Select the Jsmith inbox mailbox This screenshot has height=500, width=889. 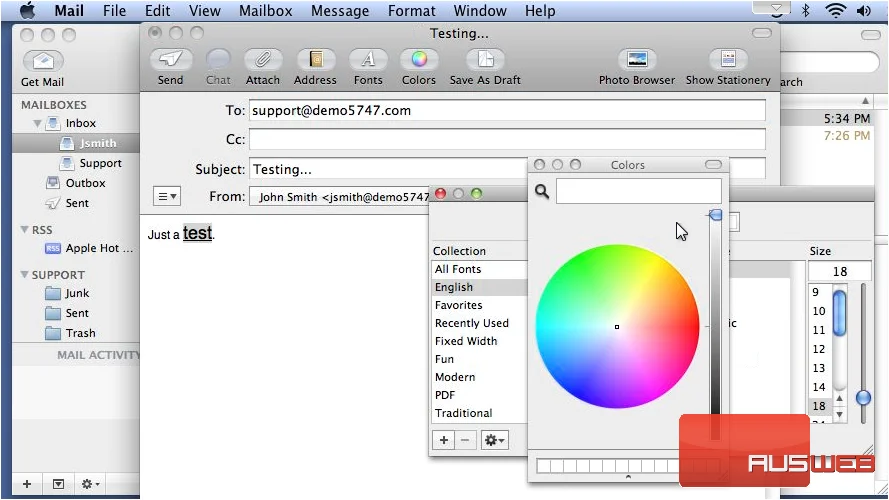click(x=76, y=143)
